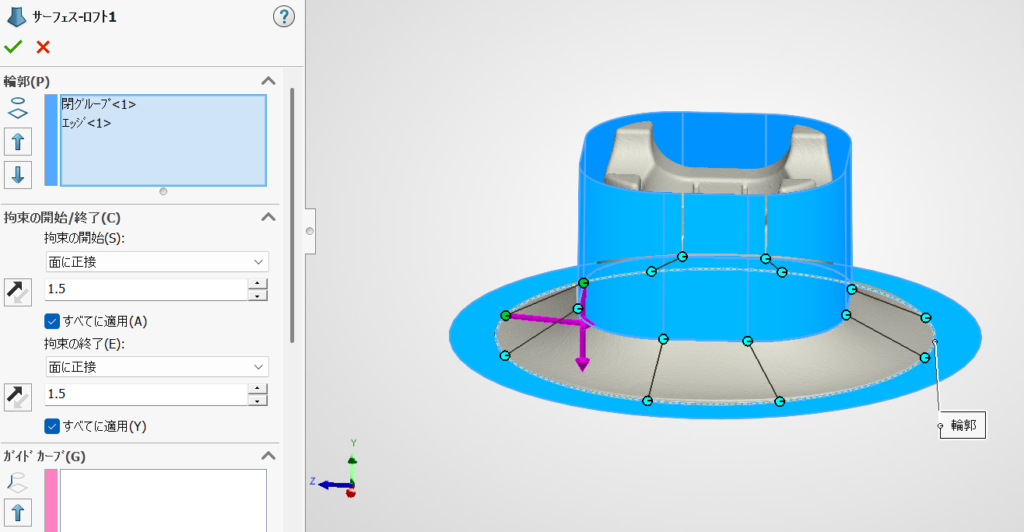Viewport: 1024px width, 532px height.
Task: Select 閉グループ<1> in profile list
Action: [x=99, y=104]
